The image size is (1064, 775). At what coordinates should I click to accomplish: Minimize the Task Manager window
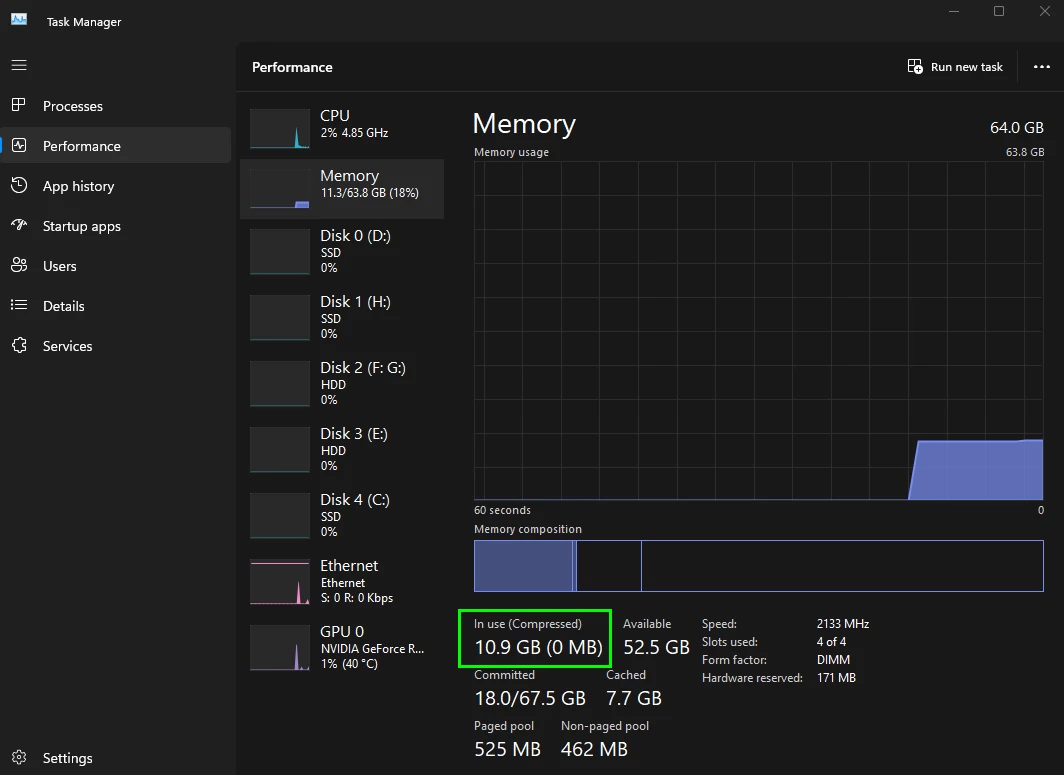[953, 11]
